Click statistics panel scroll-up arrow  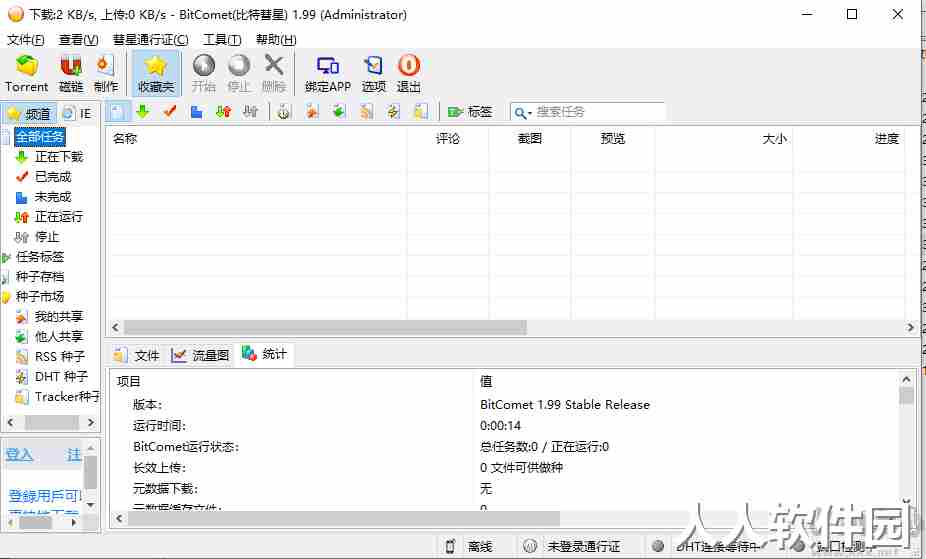coord(907,380)
